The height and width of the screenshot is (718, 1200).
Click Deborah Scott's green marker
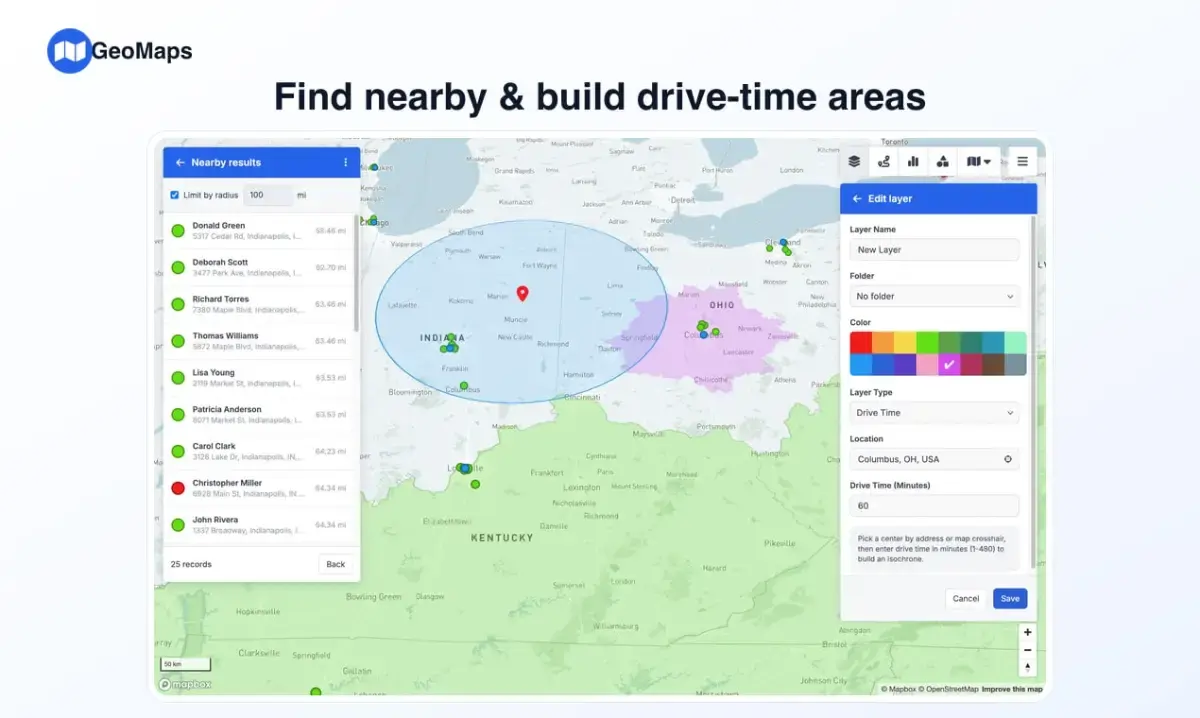pos(178,267)
